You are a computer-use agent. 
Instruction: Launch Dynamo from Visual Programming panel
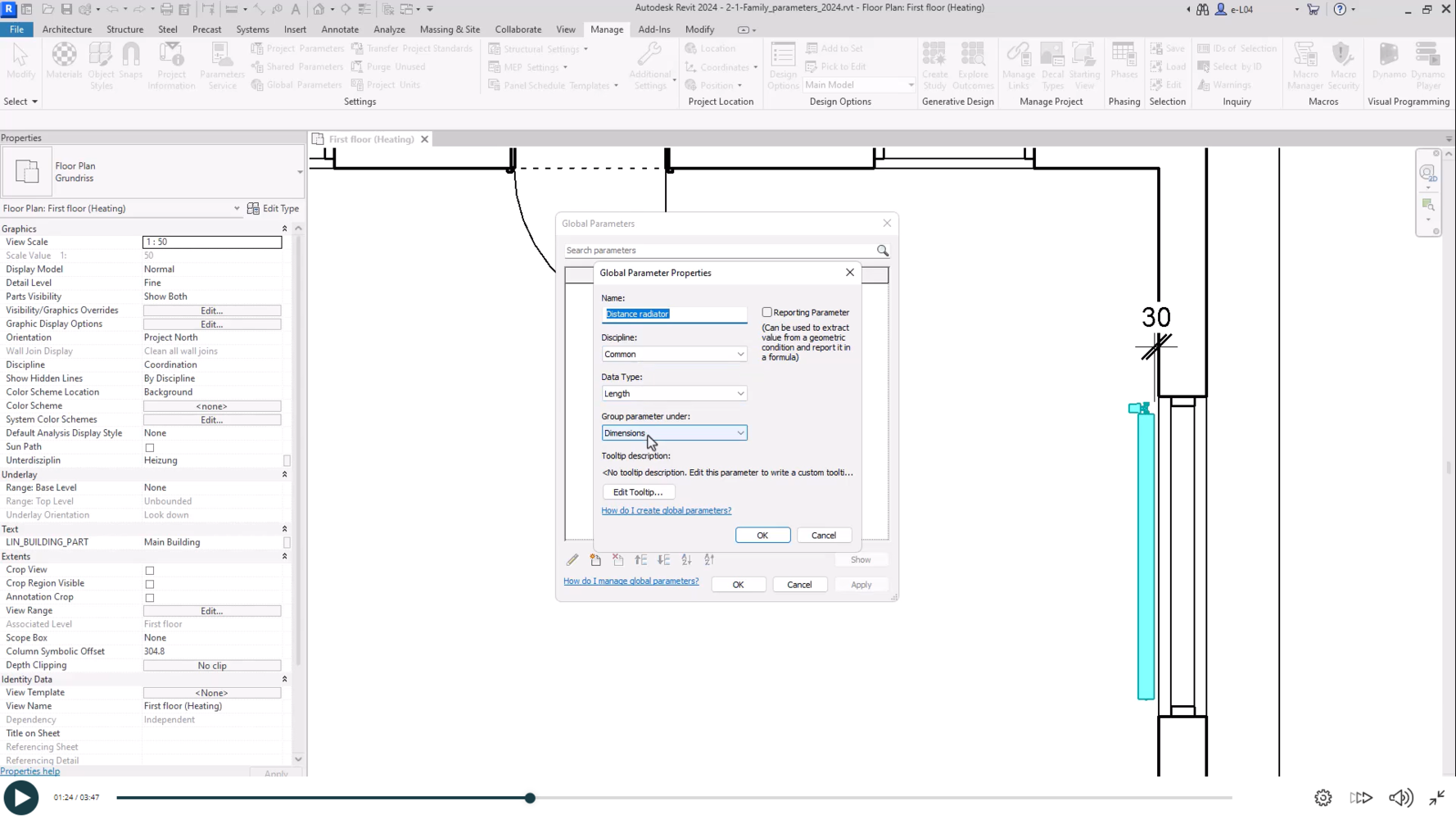pos(1389,62)
